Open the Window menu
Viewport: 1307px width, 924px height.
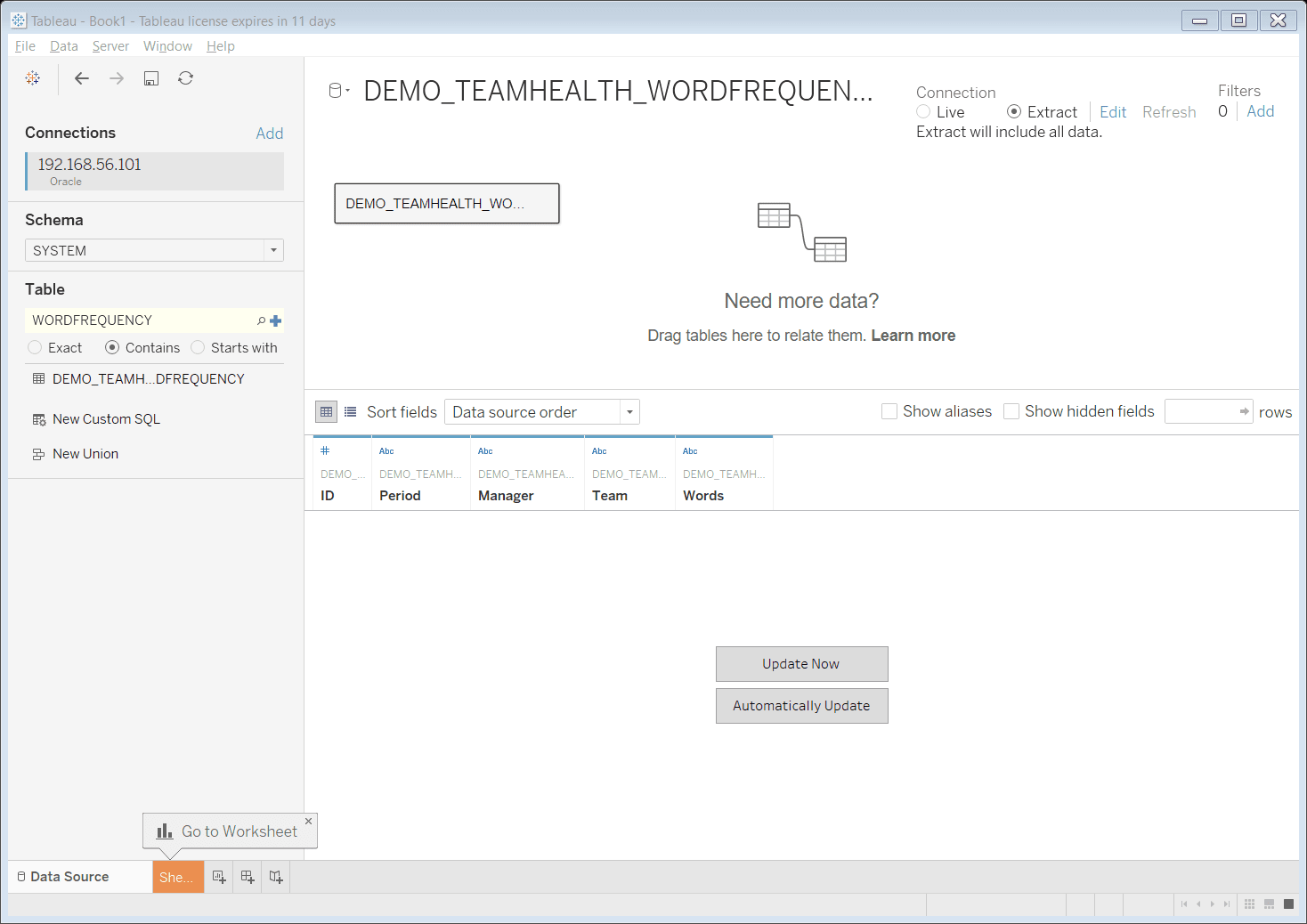(167, 46)
